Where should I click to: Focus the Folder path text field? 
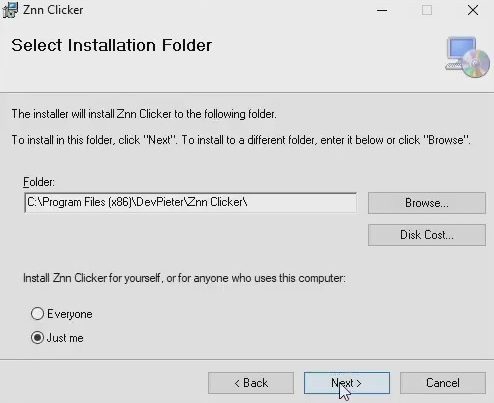click(x=190, y=202)
